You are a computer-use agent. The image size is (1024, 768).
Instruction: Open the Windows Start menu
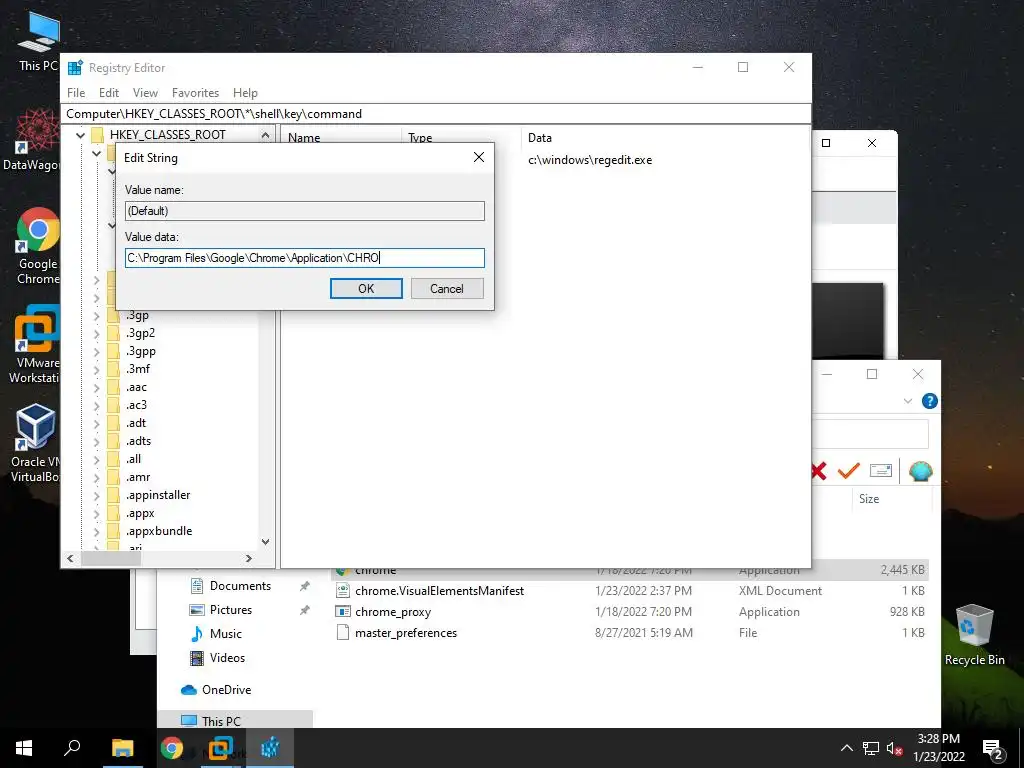tap(24, 748)
